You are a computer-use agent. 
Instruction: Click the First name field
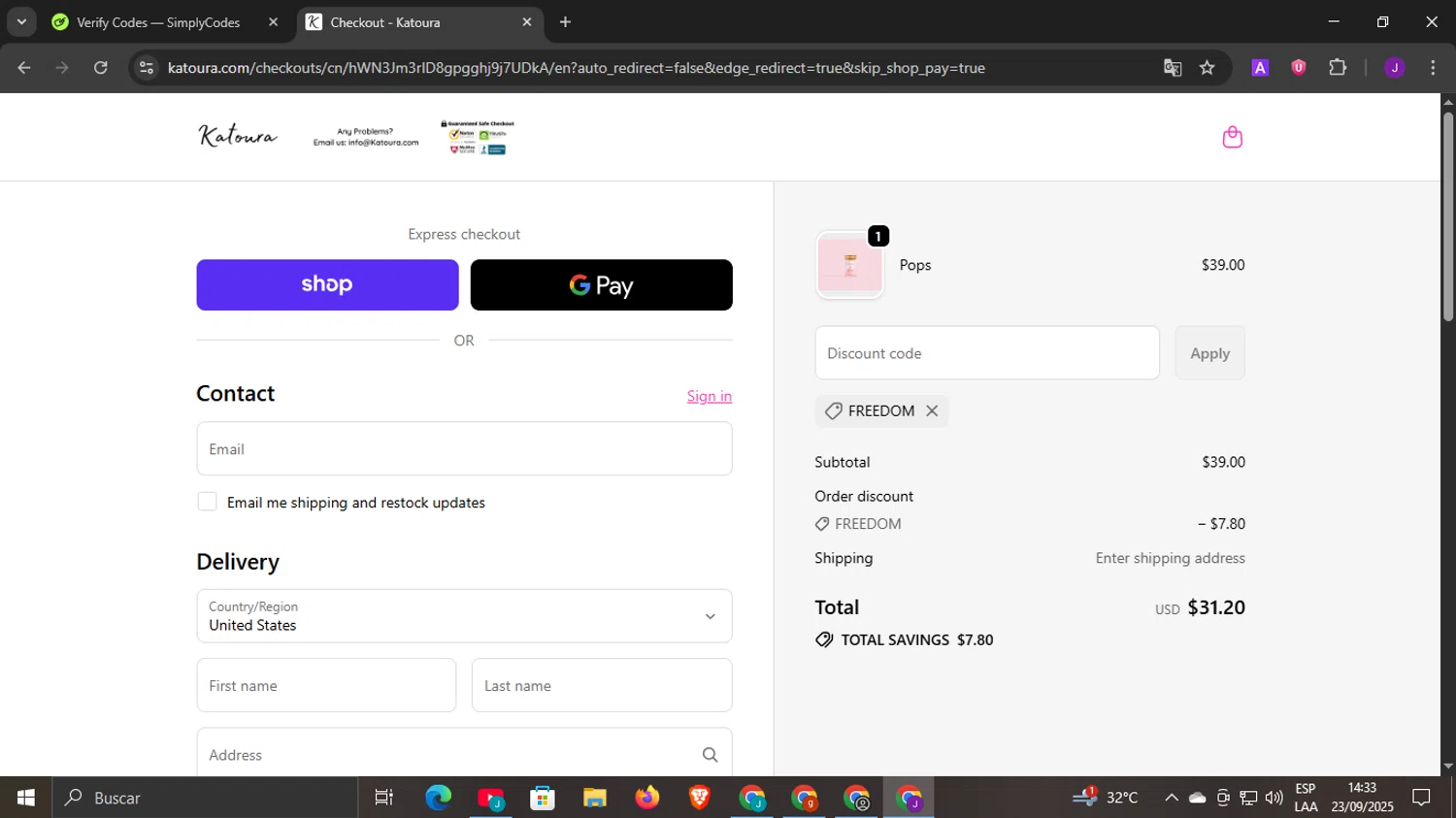326,685
